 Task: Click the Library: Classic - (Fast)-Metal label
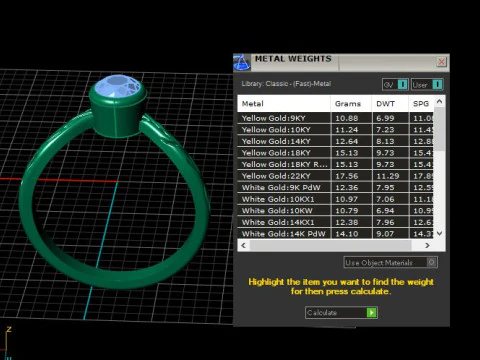pos(286,84)
